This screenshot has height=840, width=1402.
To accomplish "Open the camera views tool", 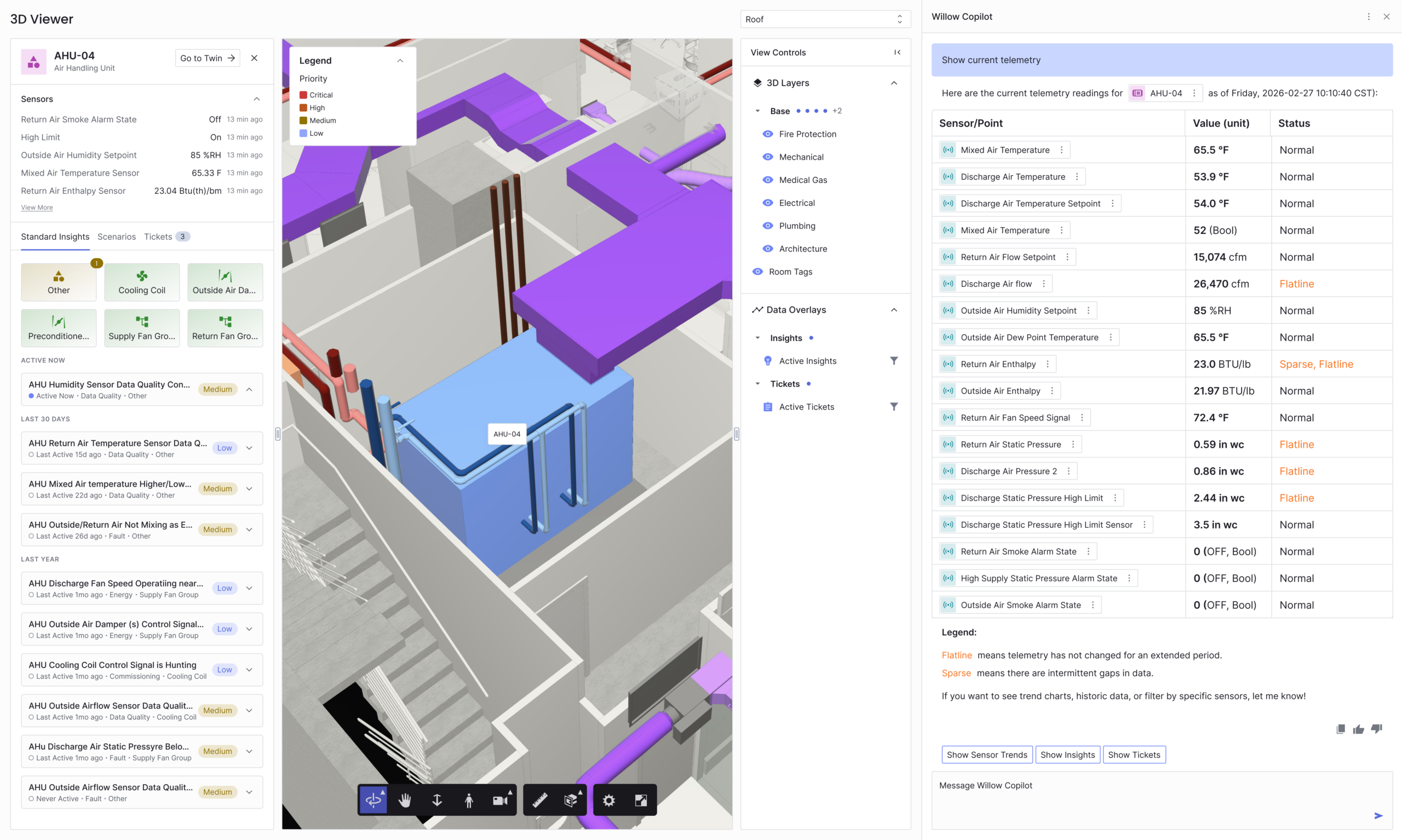I will (x=501, y=800).
